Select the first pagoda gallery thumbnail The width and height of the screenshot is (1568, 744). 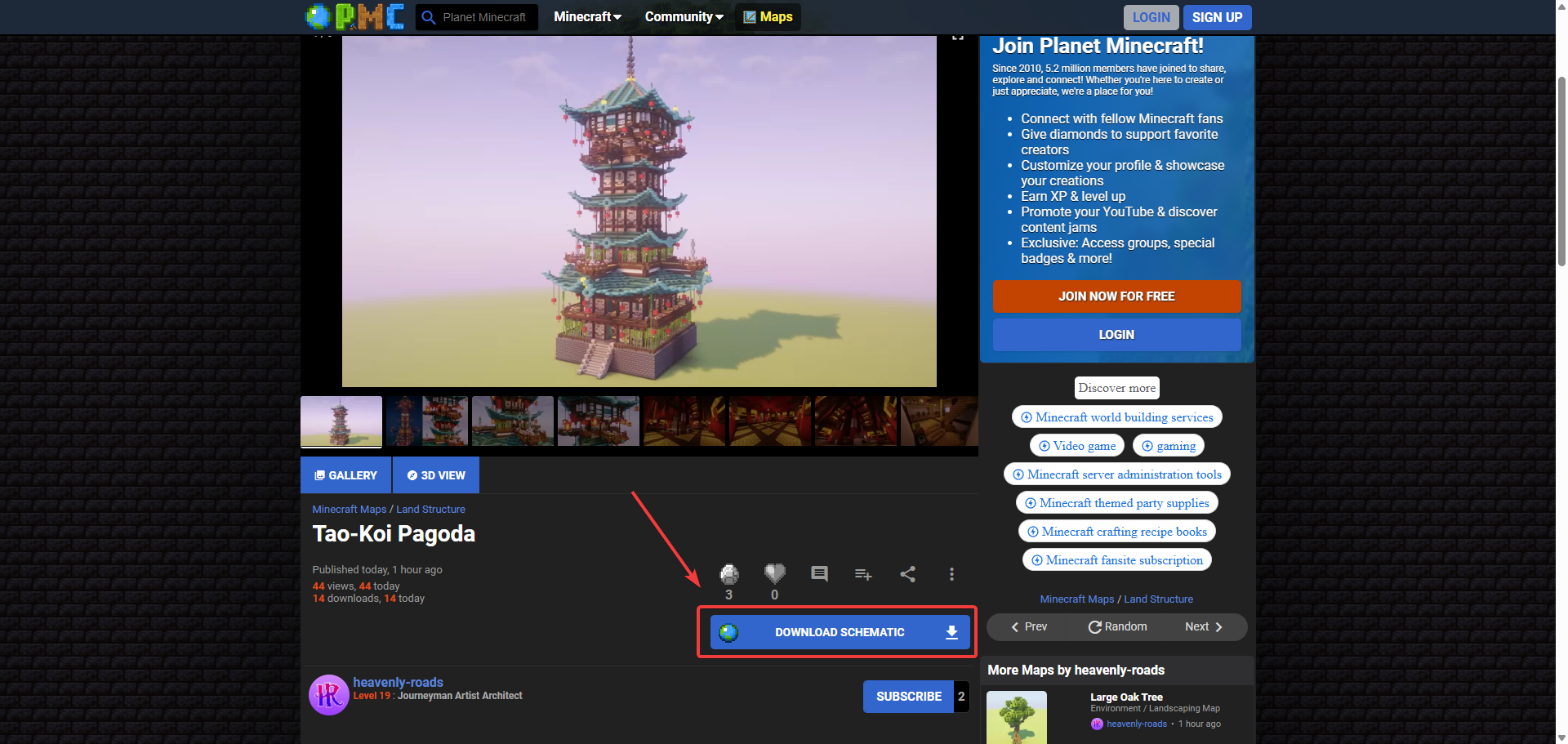click(x=341, y=421)
